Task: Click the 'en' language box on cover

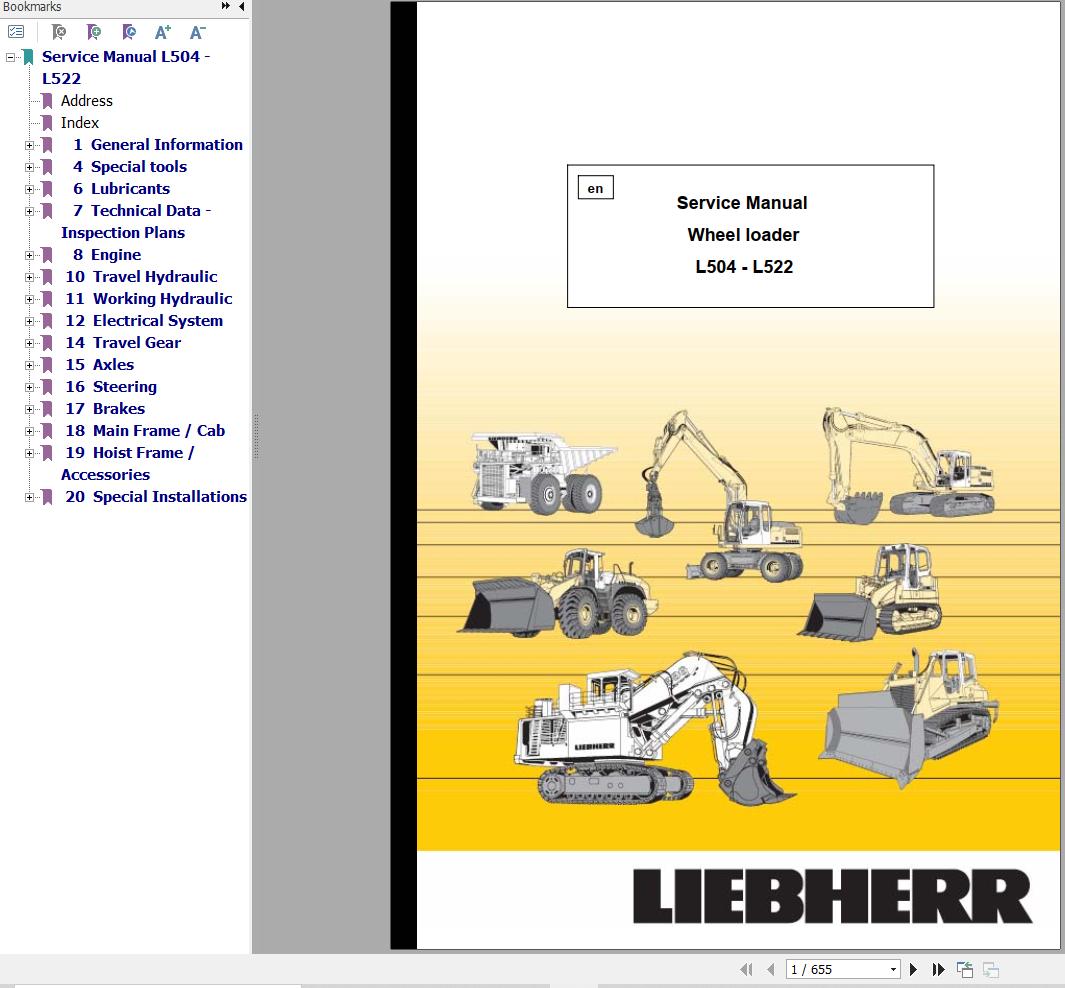Action: [596, 188]
